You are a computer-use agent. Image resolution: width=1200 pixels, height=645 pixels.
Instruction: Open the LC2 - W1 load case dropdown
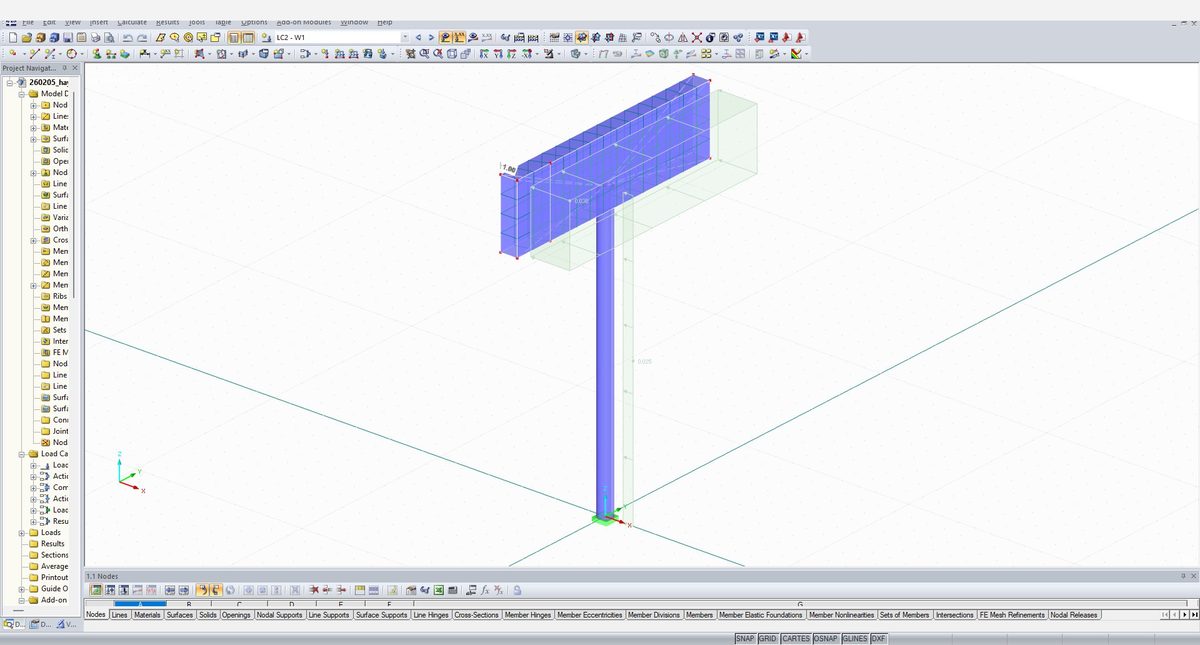[402, 36]
